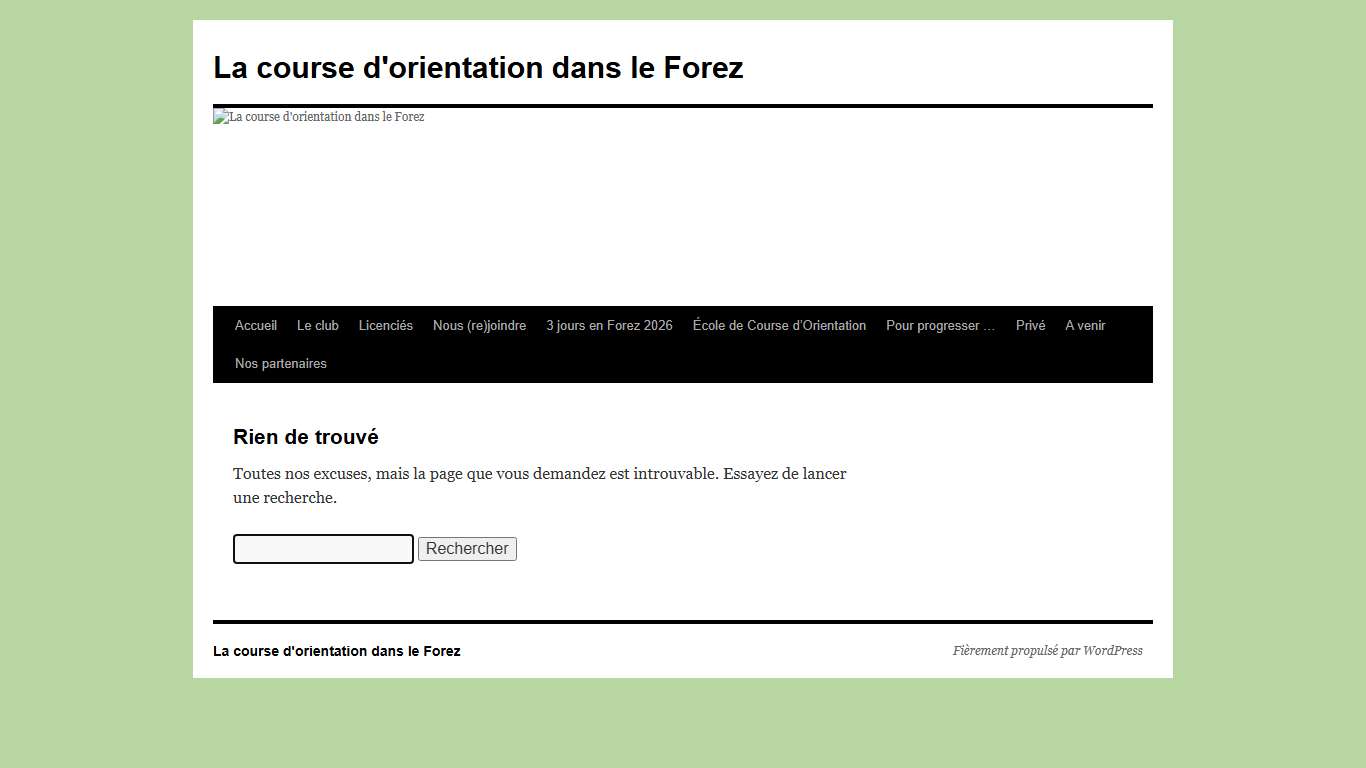The width and height of the screenshot is (1366, 768).
Task: Click the site title heading link
Action: 478,67
